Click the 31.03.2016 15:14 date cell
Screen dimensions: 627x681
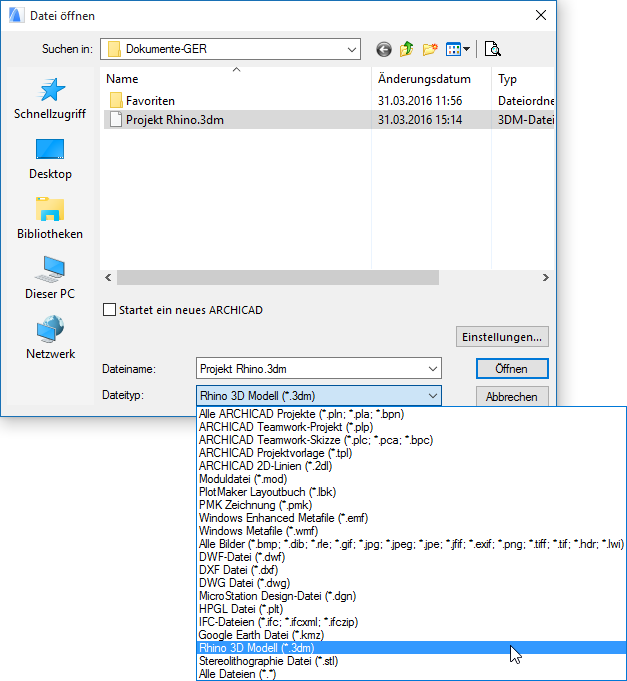click(420, 120)
